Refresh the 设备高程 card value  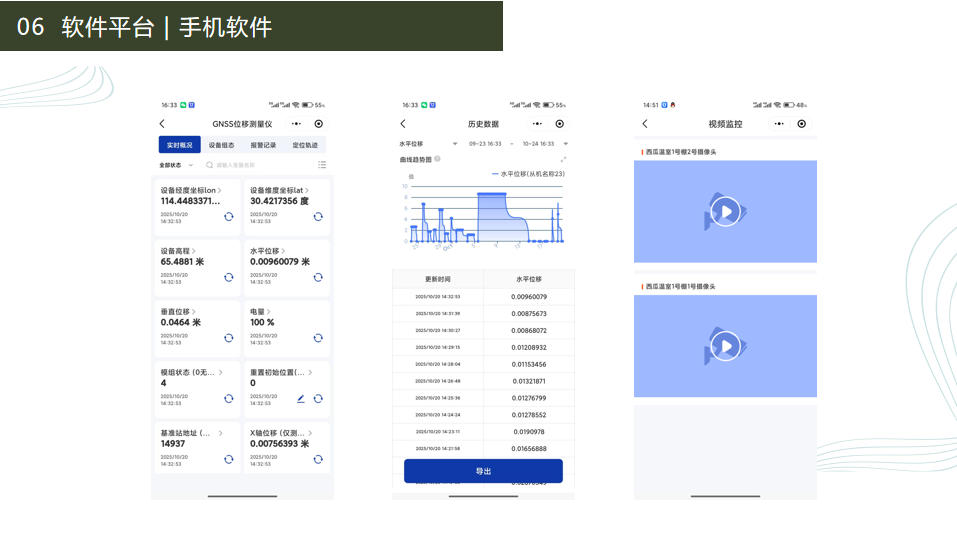228,277
